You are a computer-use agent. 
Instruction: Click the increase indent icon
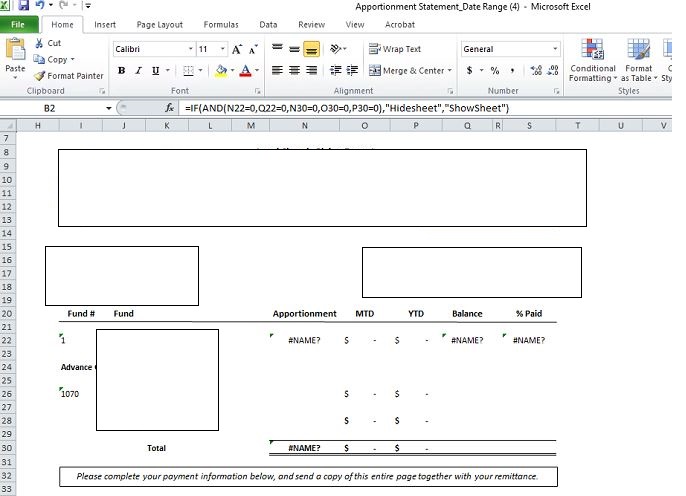(352, 70)
